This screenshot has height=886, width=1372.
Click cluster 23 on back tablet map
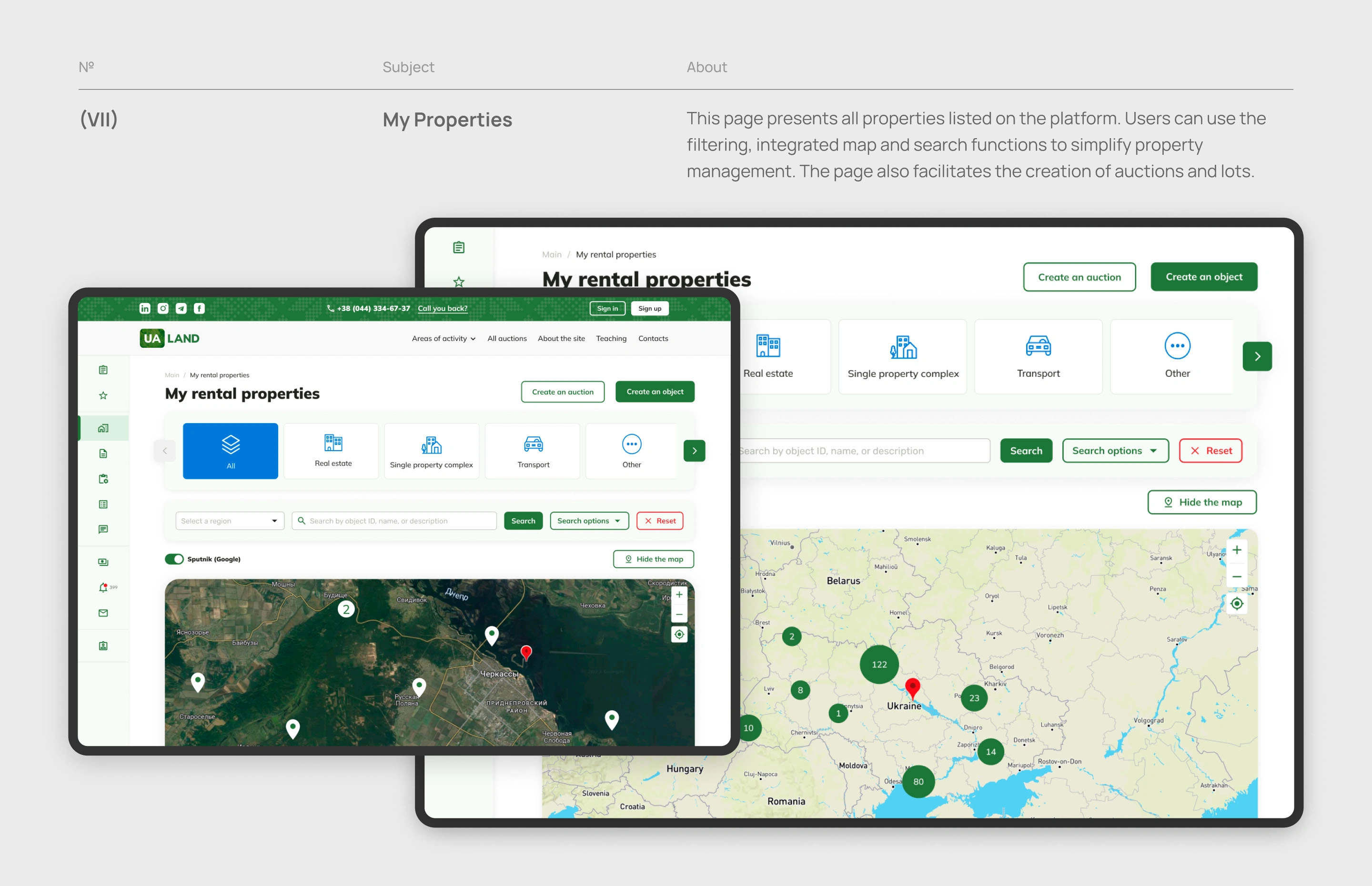(x=975, y=698)
